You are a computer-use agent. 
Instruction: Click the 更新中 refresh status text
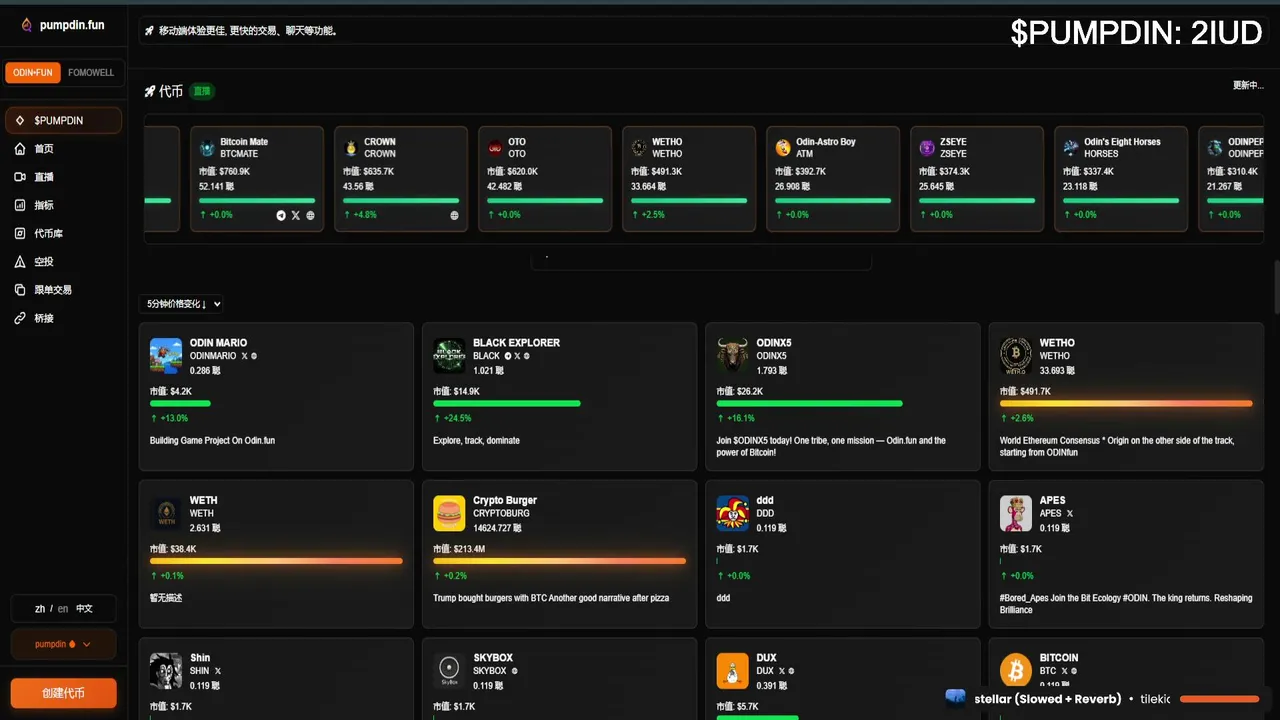pos(1248,85)
